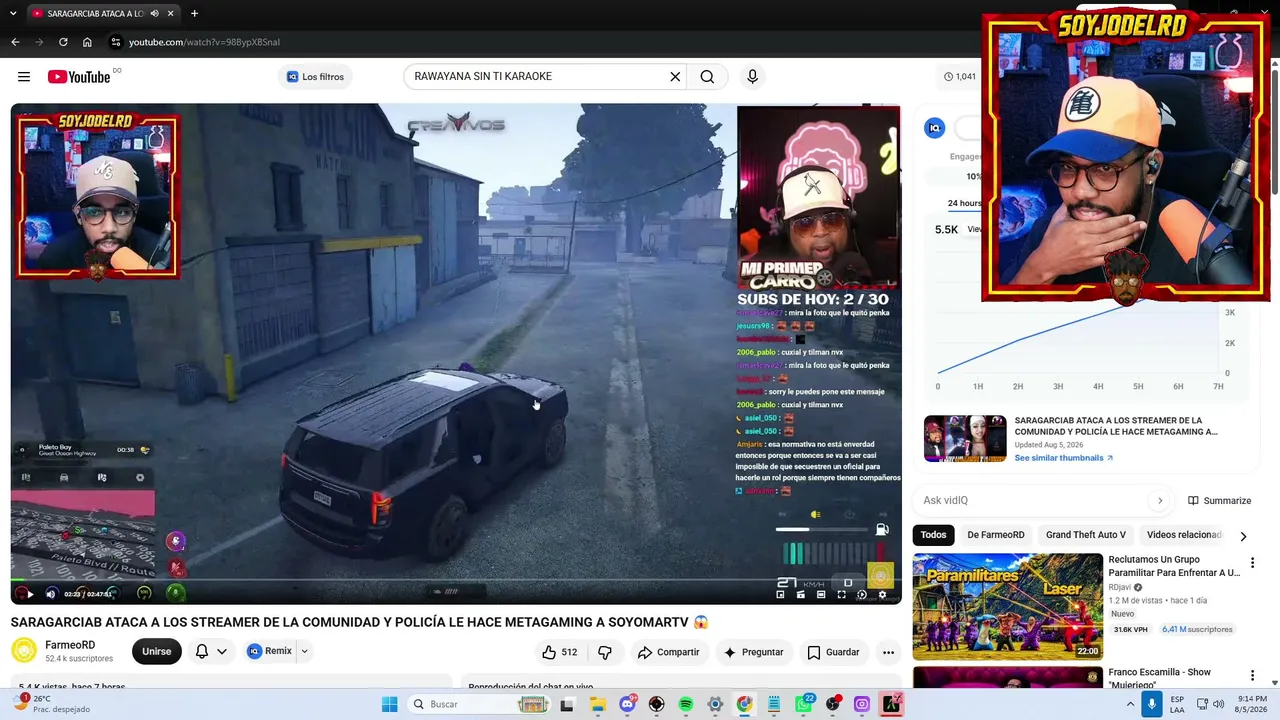Mute the video player volume

[51, 594]
